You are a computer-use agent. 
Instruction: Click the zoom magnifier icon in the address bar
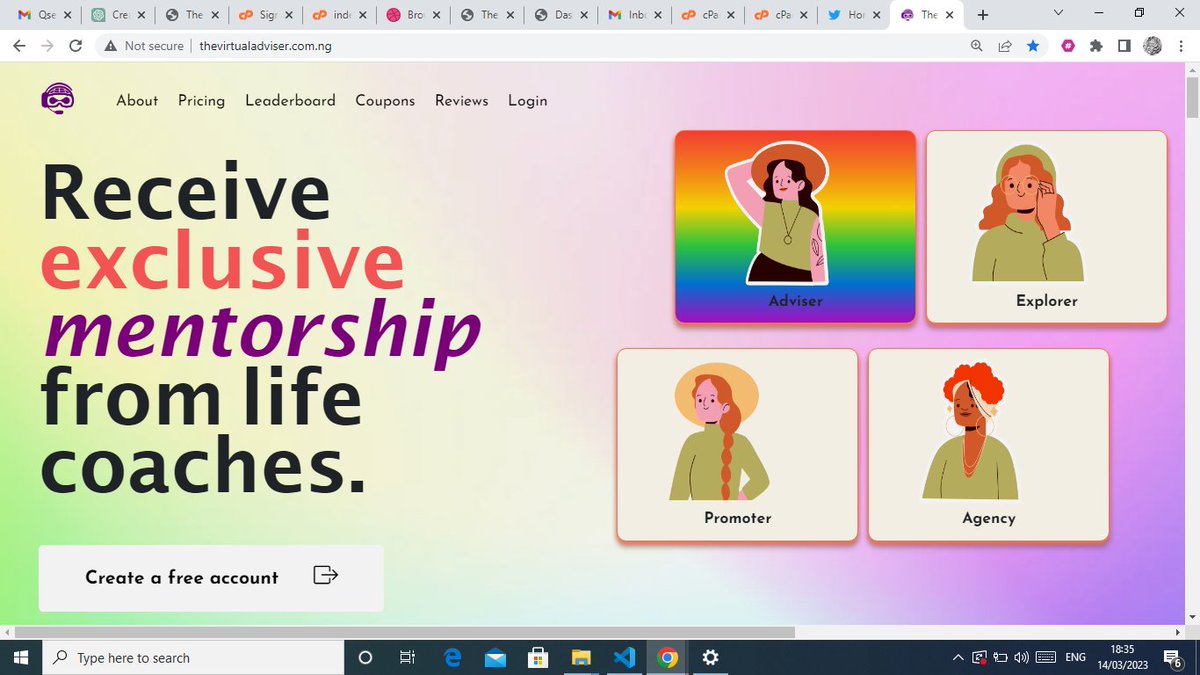(977, 46)
